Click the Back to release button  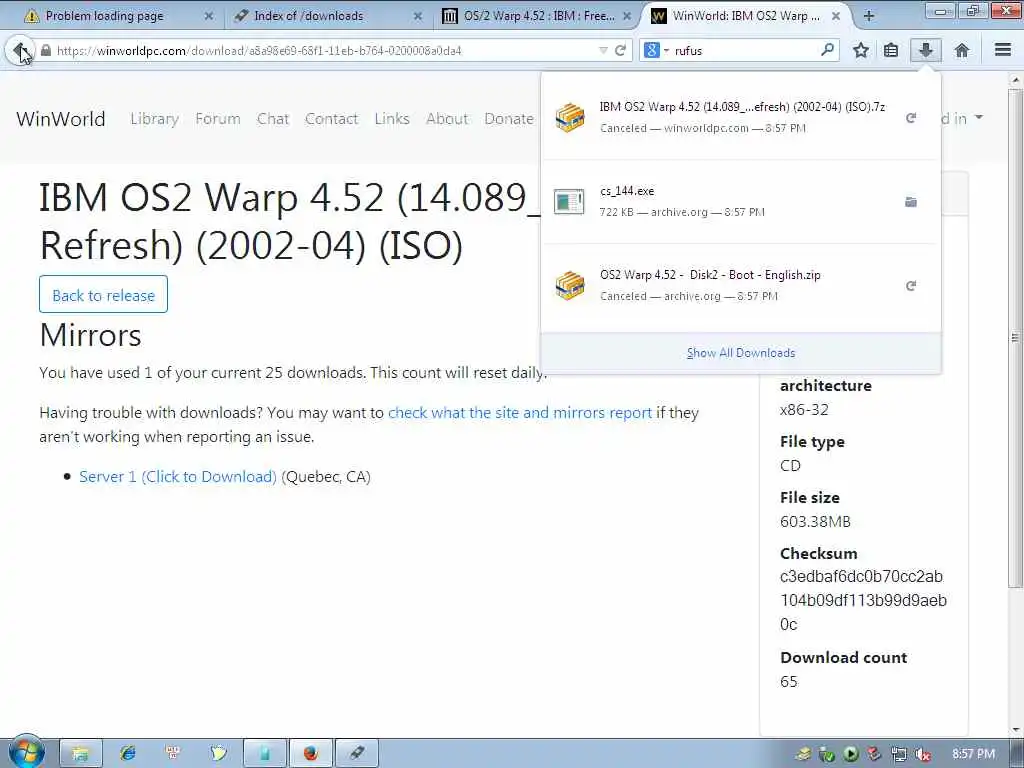tap(103, 295)
